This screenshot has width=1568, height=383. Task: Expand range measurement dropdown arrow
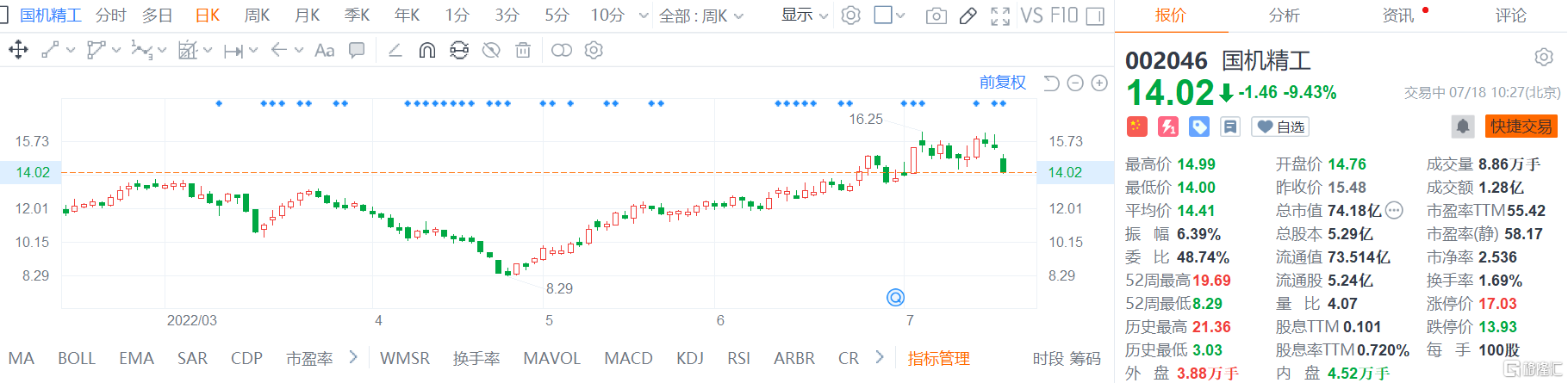click(x=253, y=51)
